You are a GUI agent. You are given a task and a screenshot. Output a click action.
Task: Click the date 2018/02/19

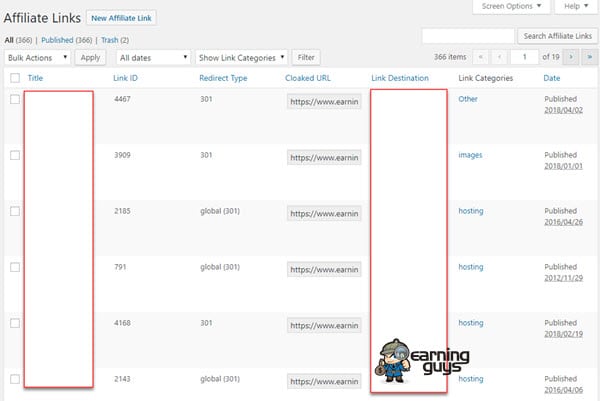pyautogui.click(x=563, y=334)
